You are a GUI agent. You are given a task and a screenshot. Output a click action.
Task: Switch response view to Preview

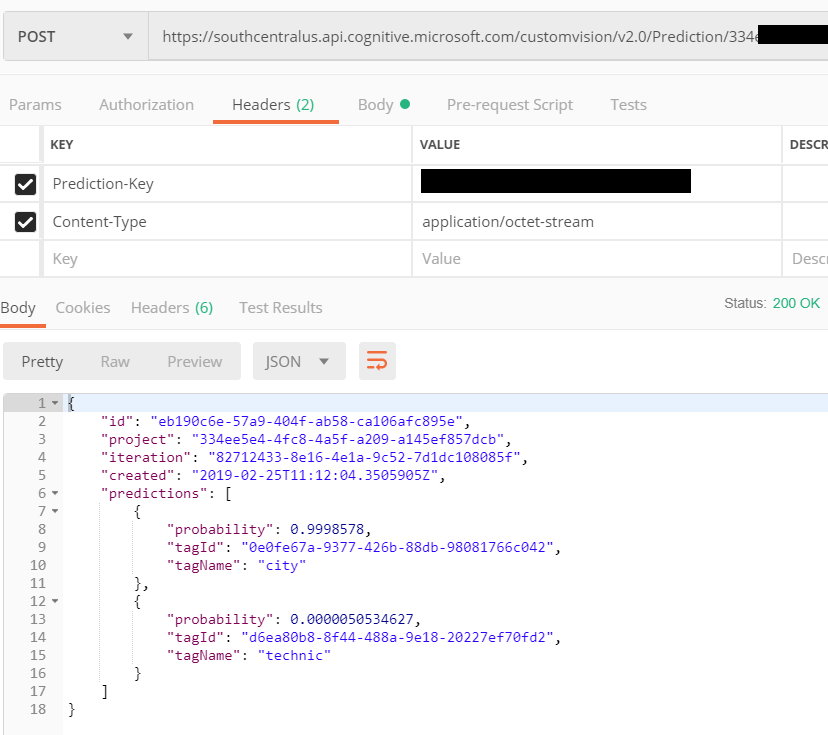pyautogui.click(x=194, y=361)
